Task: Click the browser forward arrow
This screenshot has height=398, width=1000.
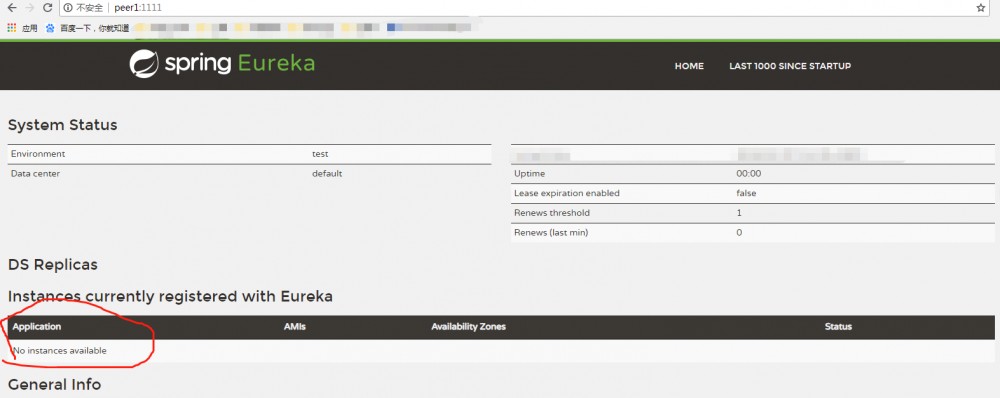Action: 29,8
